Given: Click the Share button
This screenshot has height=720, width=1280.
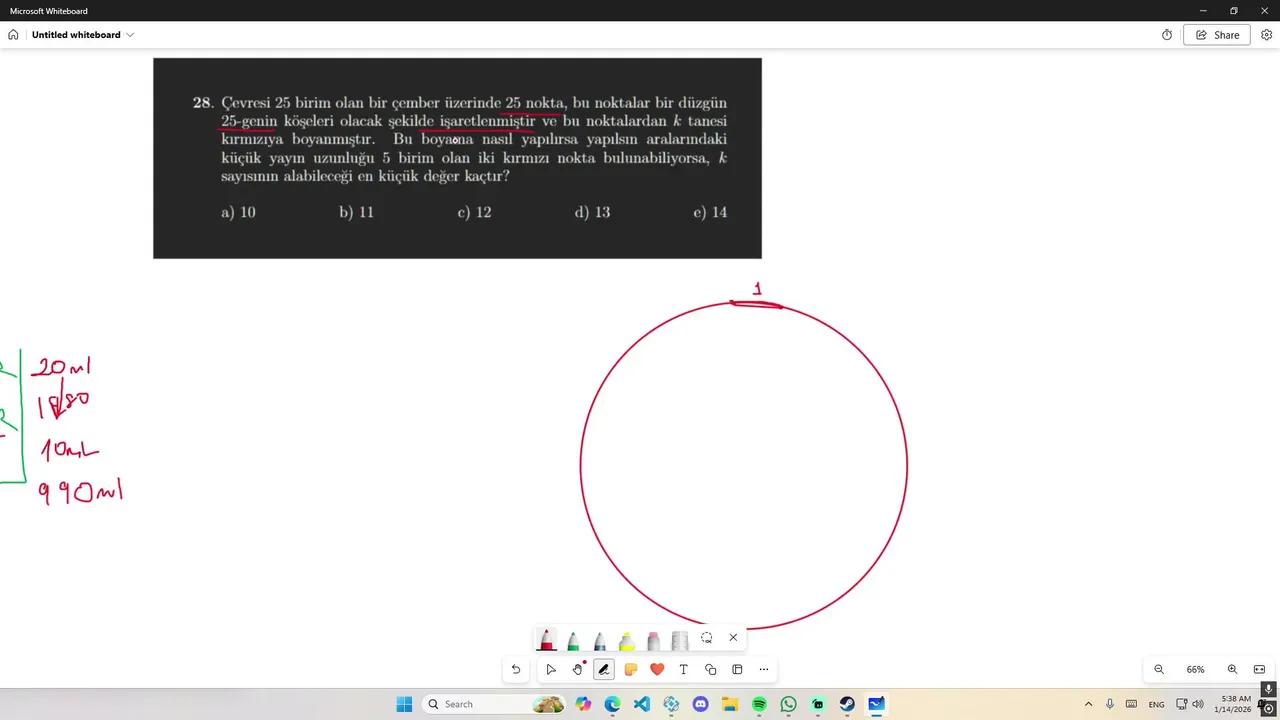Looking at the screenshot, I should [1217, 35].
